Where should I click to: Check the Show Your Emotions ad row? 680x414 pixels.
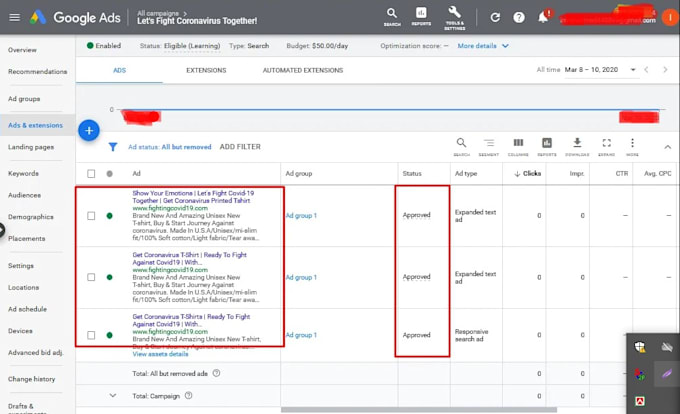[x=91, y=215]
